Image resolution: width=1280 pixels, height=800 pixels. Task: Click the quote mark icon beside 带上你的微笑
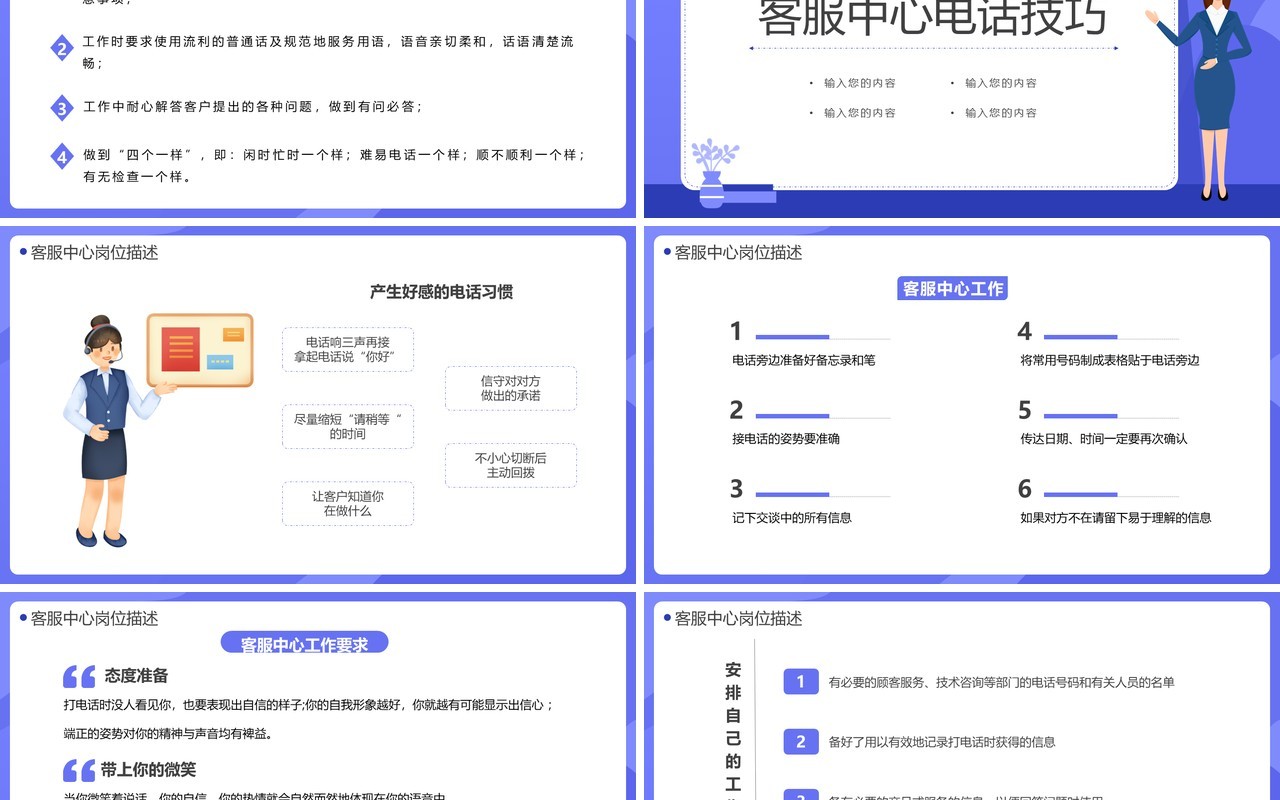[x=79, y=771]
